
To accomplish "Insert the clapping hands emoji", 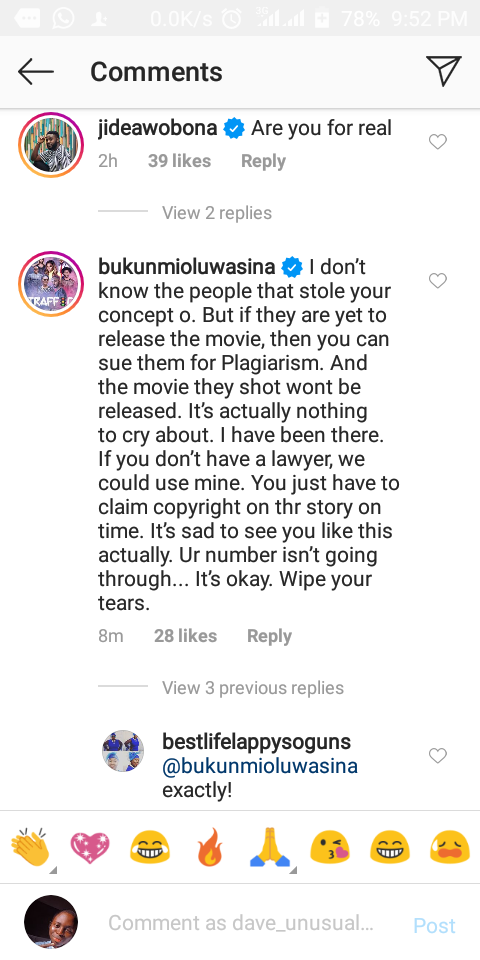I will tap(30, 847).
